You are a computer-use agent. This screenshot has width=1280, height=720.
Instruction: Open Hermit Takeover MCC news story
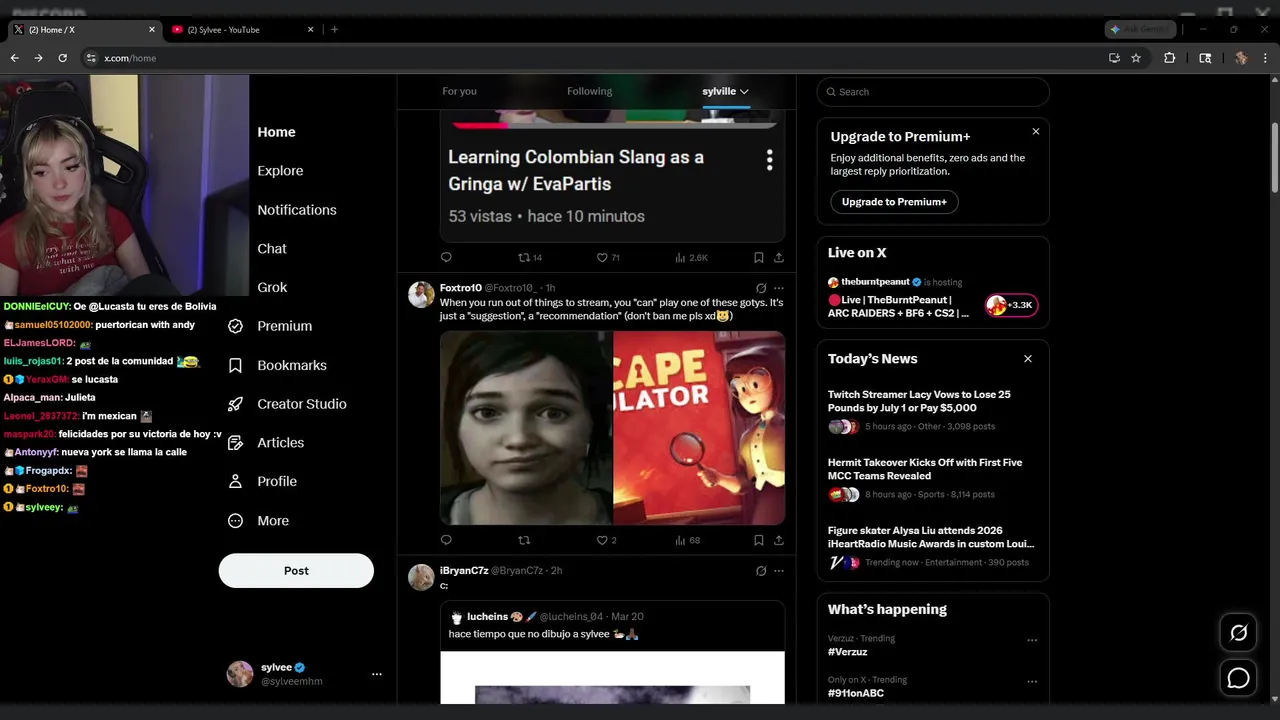(x=932, y=479)
